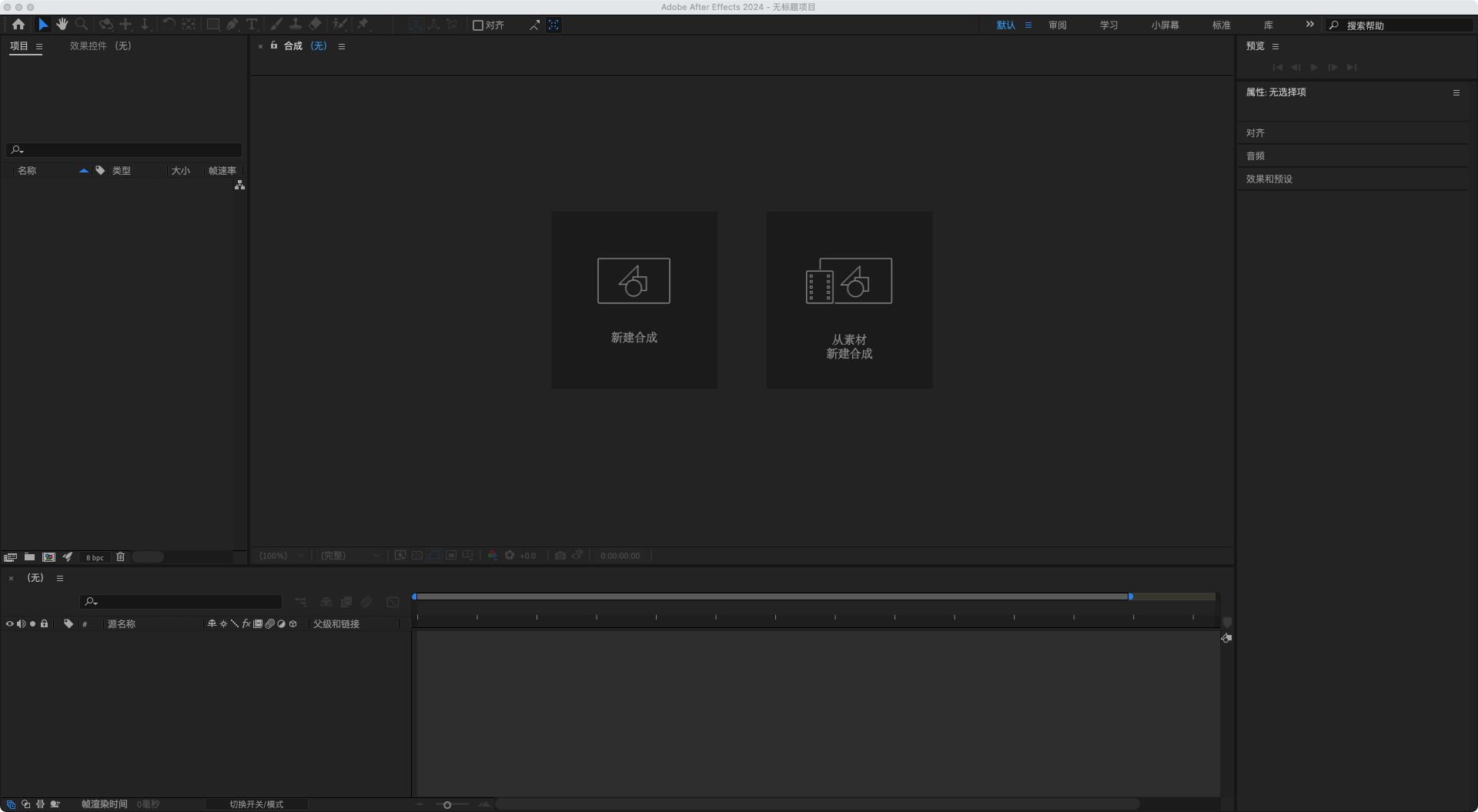Click the 新建合成 button
This screenshot has width=1478, height=812.
click(x=634, y=299)
